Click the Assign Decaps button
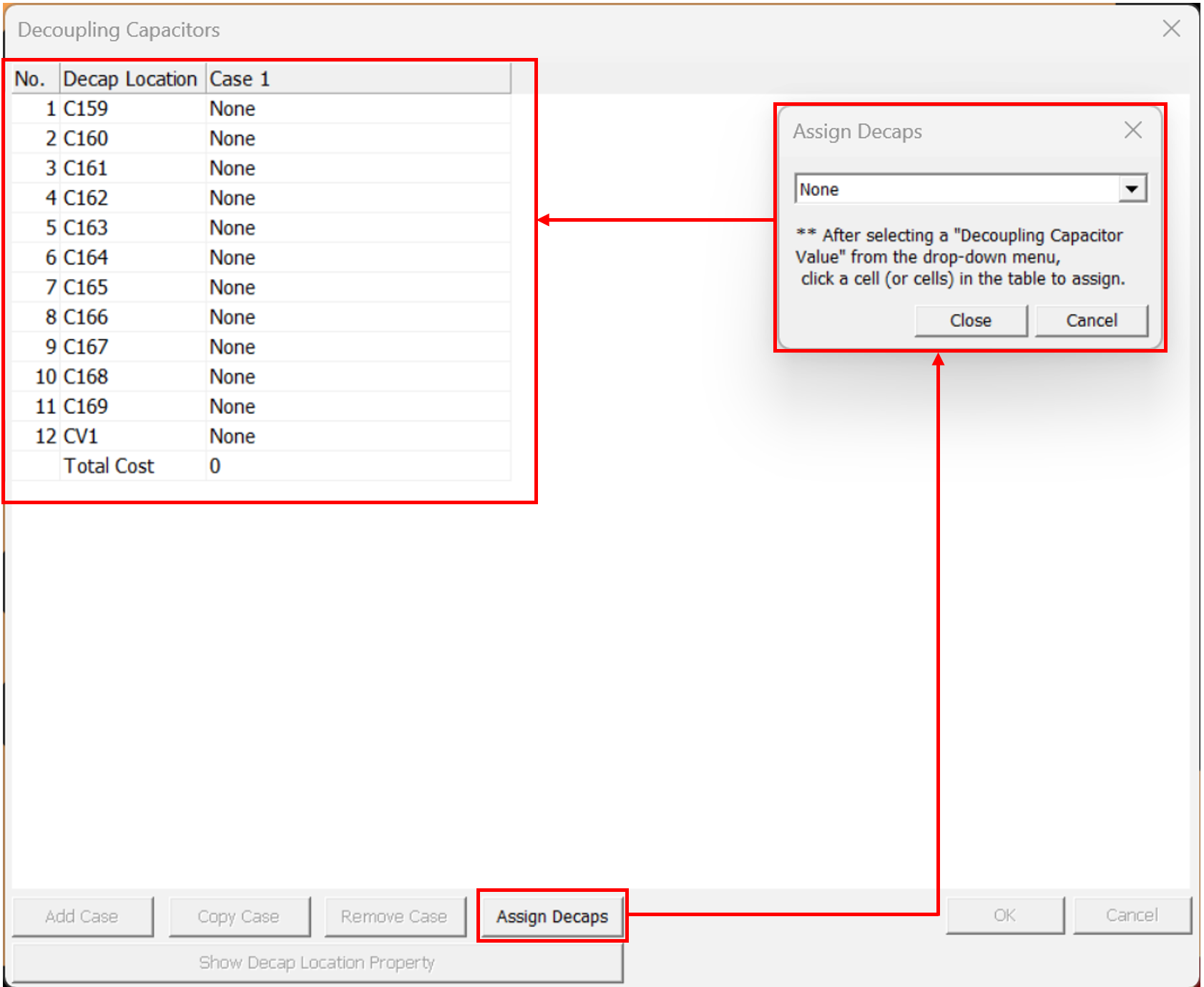 pos(552,916)
